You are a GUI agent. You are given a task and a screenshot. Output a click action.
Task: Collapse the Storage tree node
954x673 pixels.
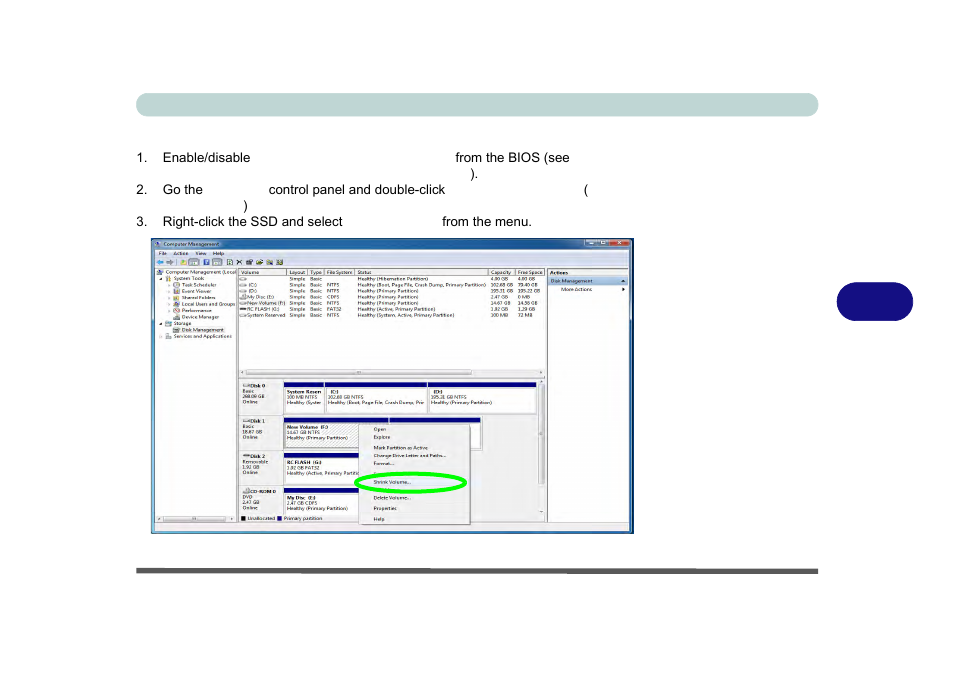pyautogui.click(x=161, y=324)
